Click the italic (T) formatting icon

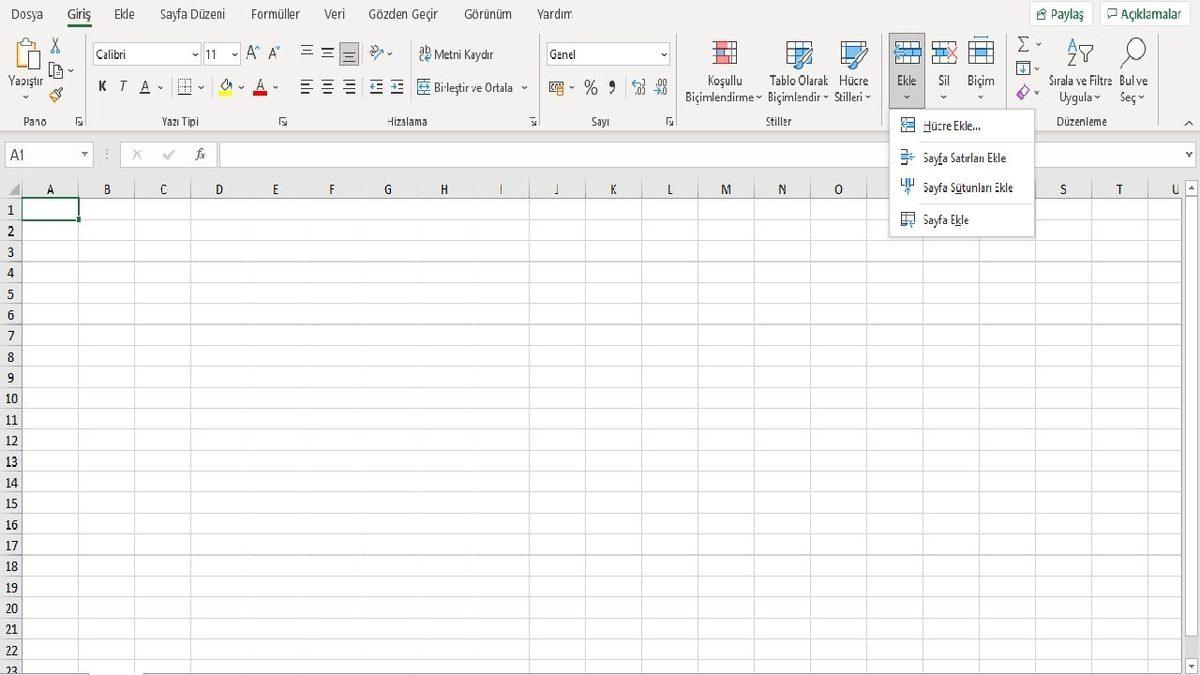[122, 87]
